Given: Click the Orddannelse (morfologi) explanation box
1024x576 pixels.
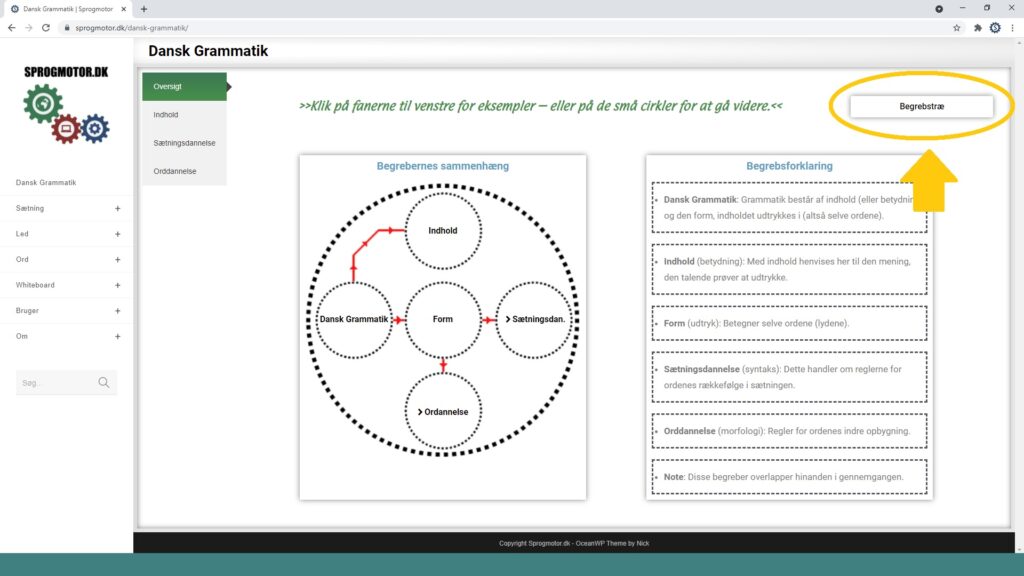Looking at the screenshot, I should click(789, 431).
